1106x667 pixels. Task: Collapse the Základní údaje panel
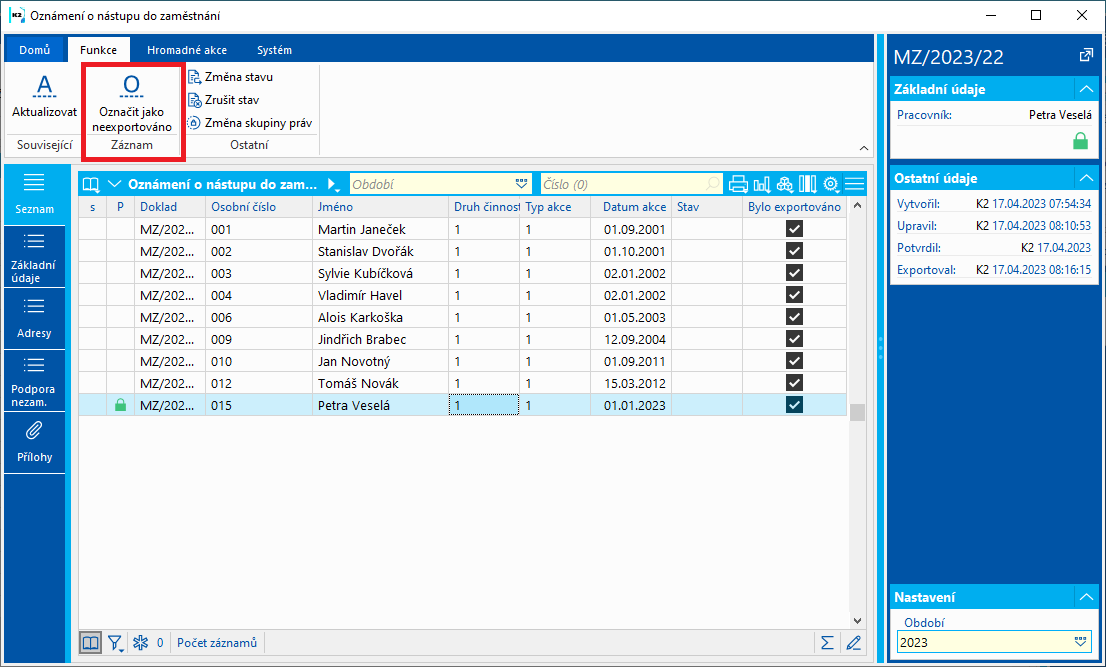(x=1086, y=90)
